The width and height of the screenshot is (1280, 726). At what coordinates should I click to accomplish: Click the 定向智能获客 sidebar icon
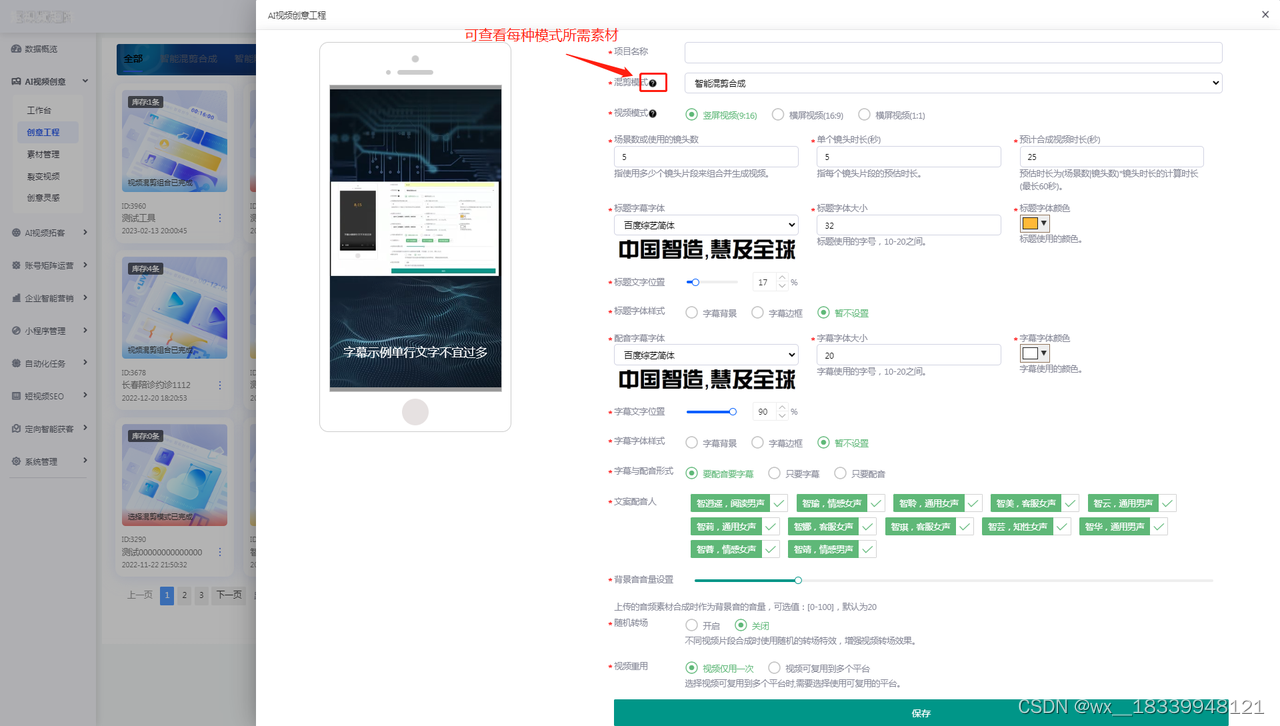(x=16, y=429)
